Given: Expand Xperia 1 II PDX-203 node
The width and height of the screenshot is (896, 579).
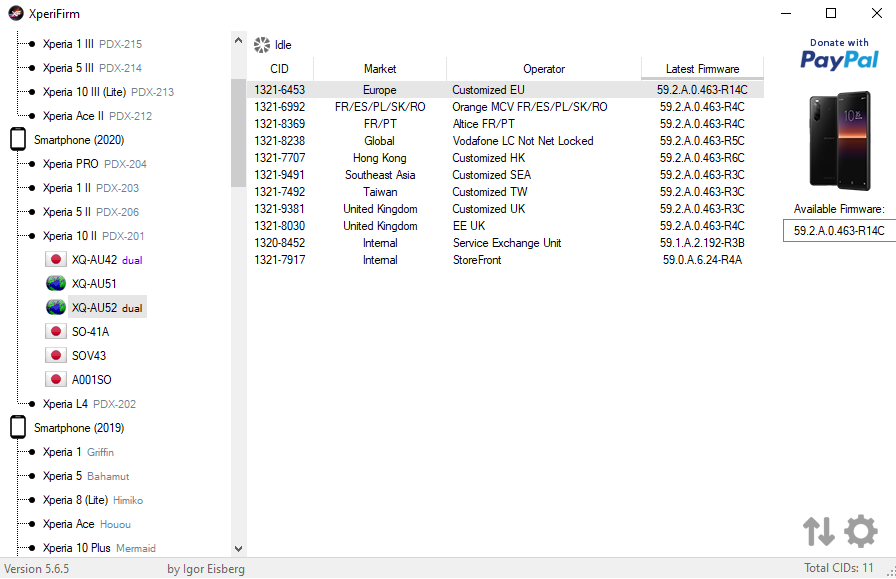Looking at the screenshot, I should point(90,188).
